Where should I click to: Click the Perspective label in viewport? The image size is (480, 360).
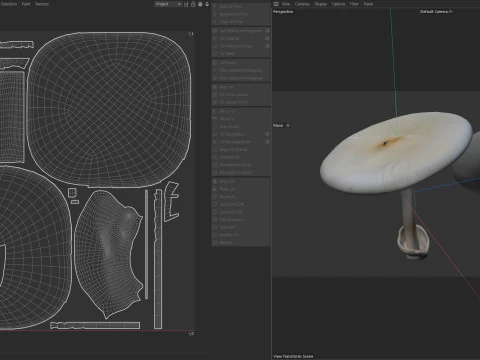283,12
